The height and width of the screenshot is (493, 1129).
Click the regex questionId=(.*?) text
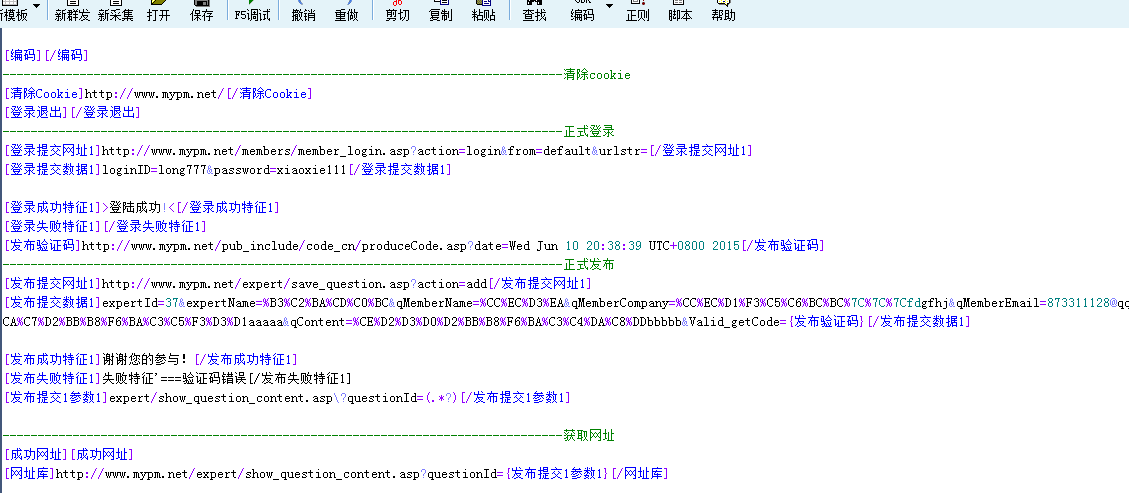click(x=402, y=397)
